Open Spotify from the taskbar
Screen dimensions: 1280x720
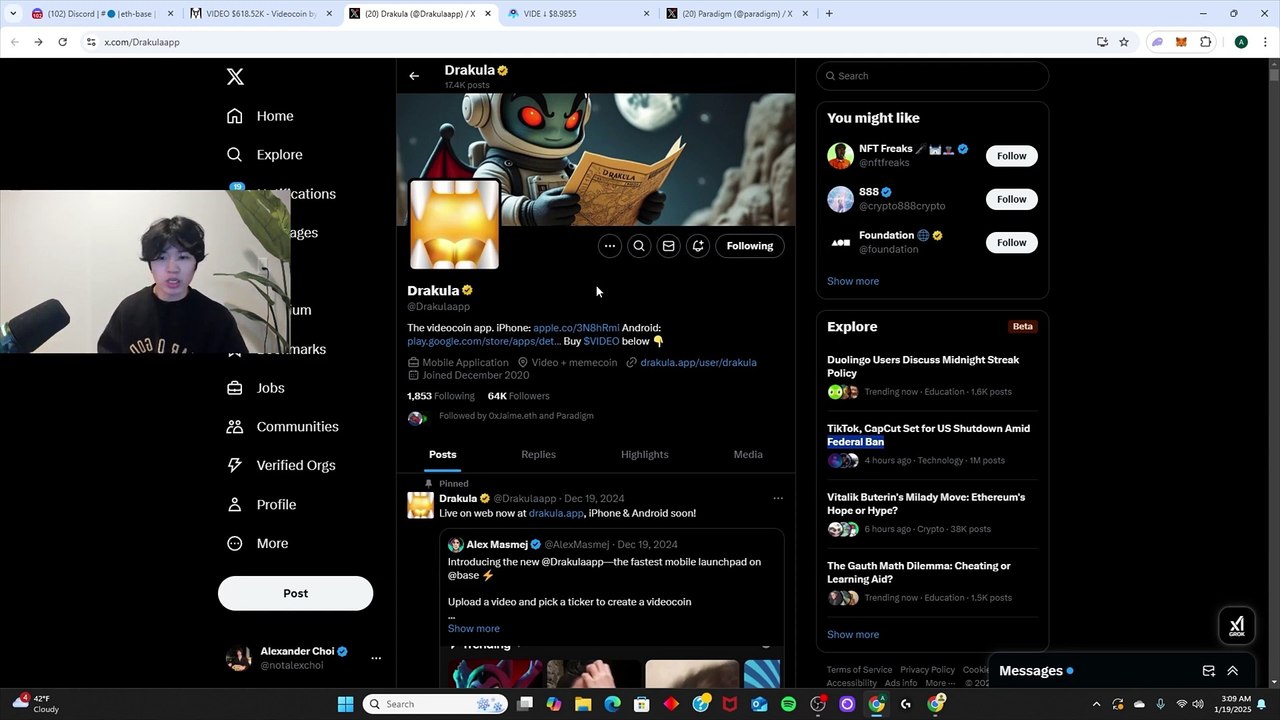click(788, 704)
